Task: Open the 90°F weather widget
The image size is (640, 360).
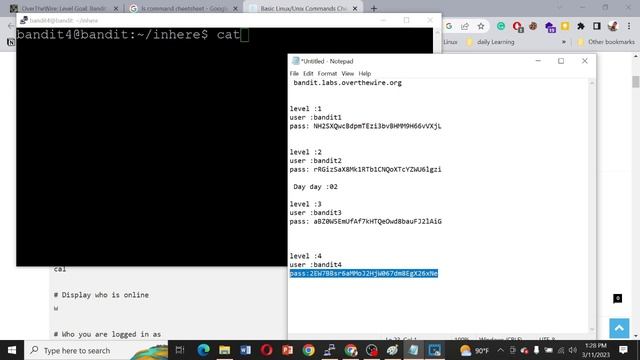Action: (474, 351)
